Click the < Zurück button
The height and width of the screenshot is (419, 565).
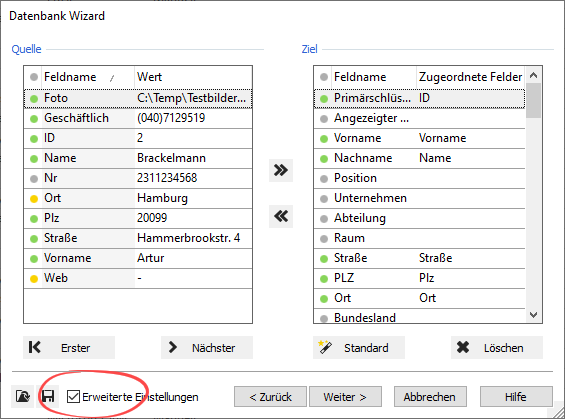(x=270, y=397)
